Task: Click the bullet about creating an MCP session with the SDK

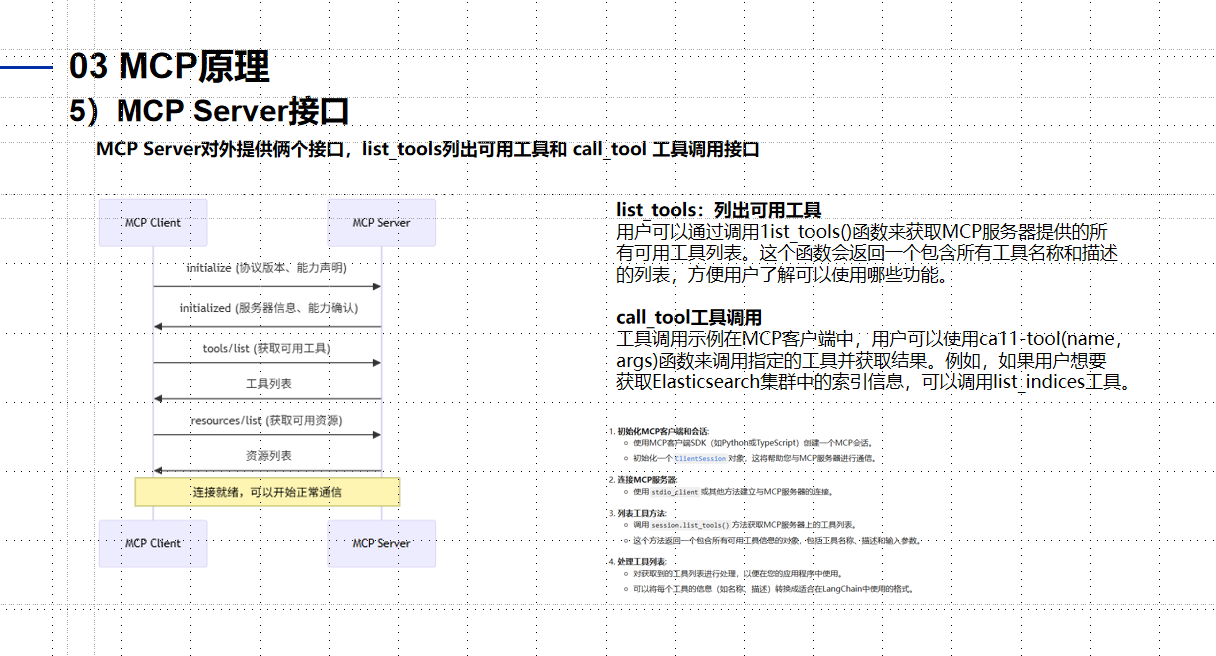Action: point(753,443)
